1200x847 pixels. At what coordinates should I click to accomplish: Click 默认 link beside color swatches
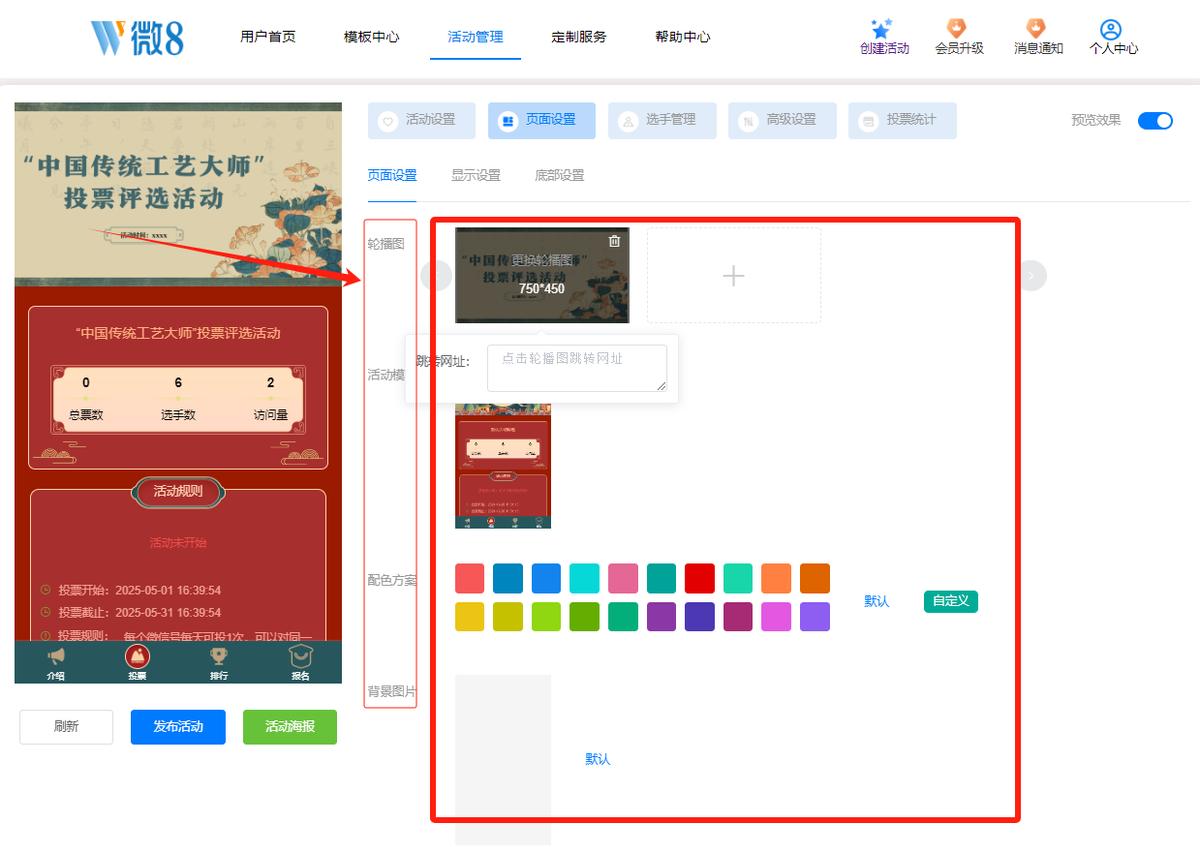tap(877, 601)
